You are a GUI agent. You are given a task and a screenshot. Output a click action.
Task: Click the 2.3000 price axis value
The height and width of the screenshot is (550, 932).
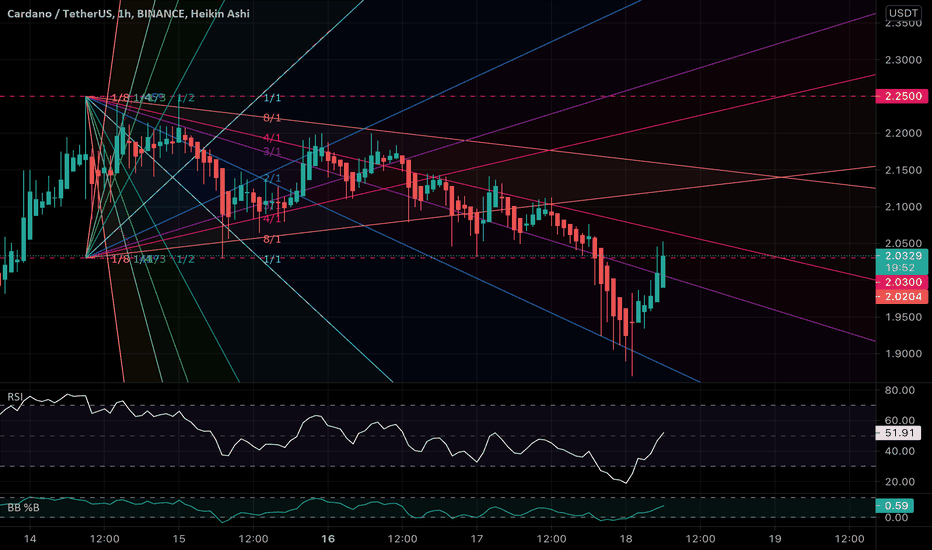tap(903, 60)
